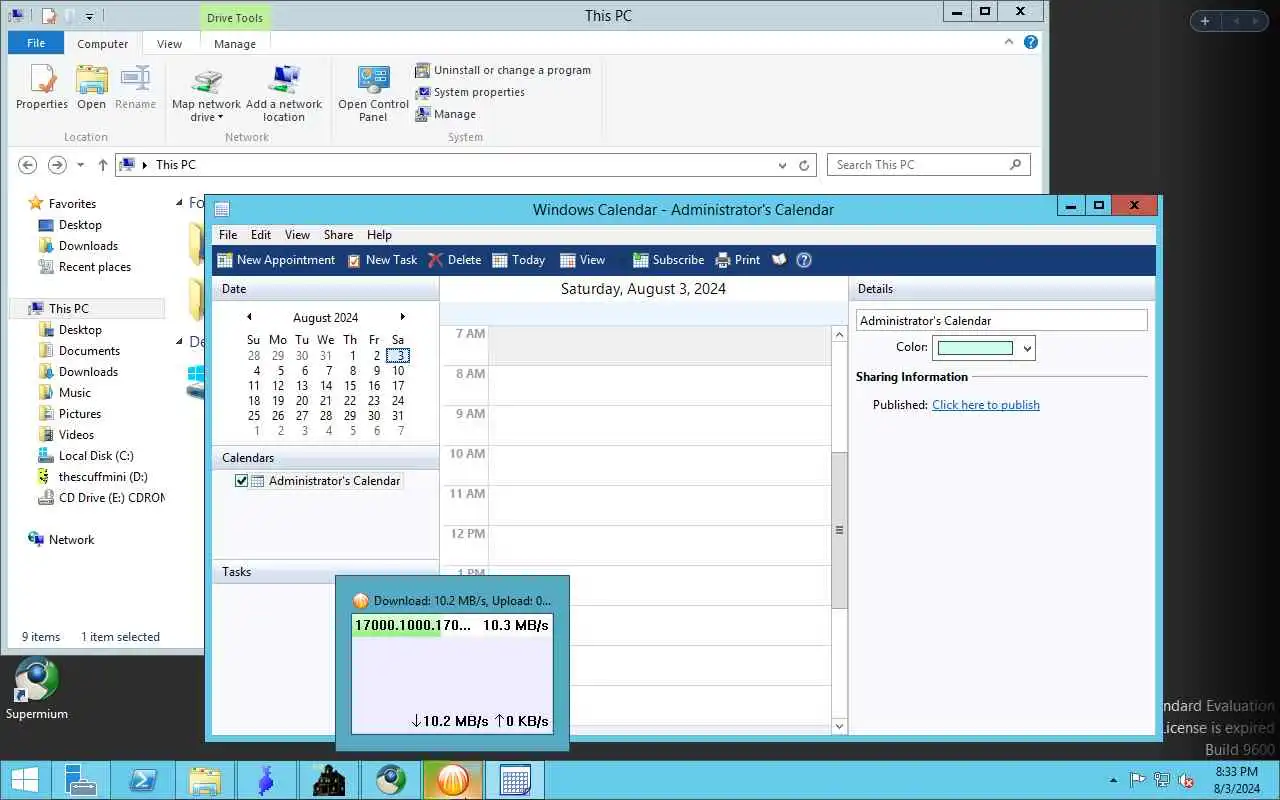Show hidden system tray icons arrow

click(x=1115, y=780)
